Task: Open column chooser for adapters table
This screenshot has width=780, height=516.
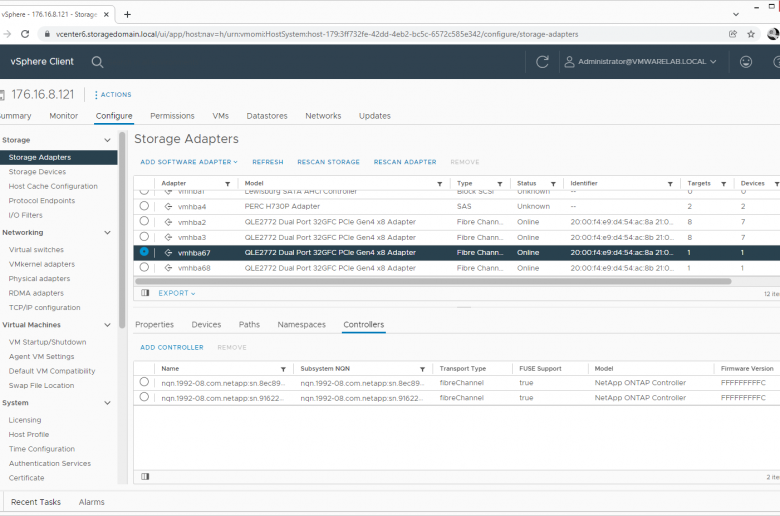Action: [145, 293]
